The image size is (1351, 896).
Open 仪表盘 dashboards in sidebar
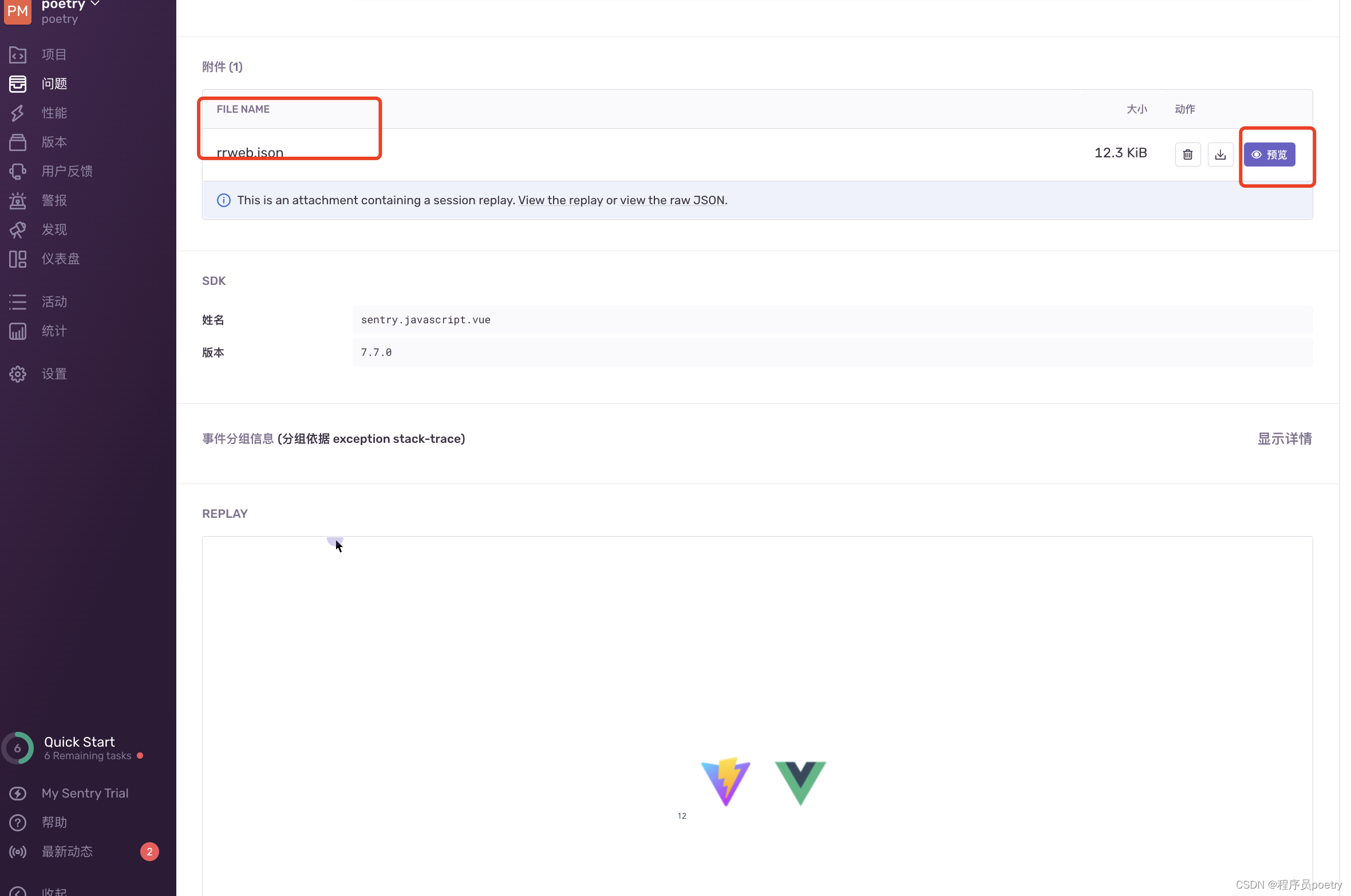[60, 259]
